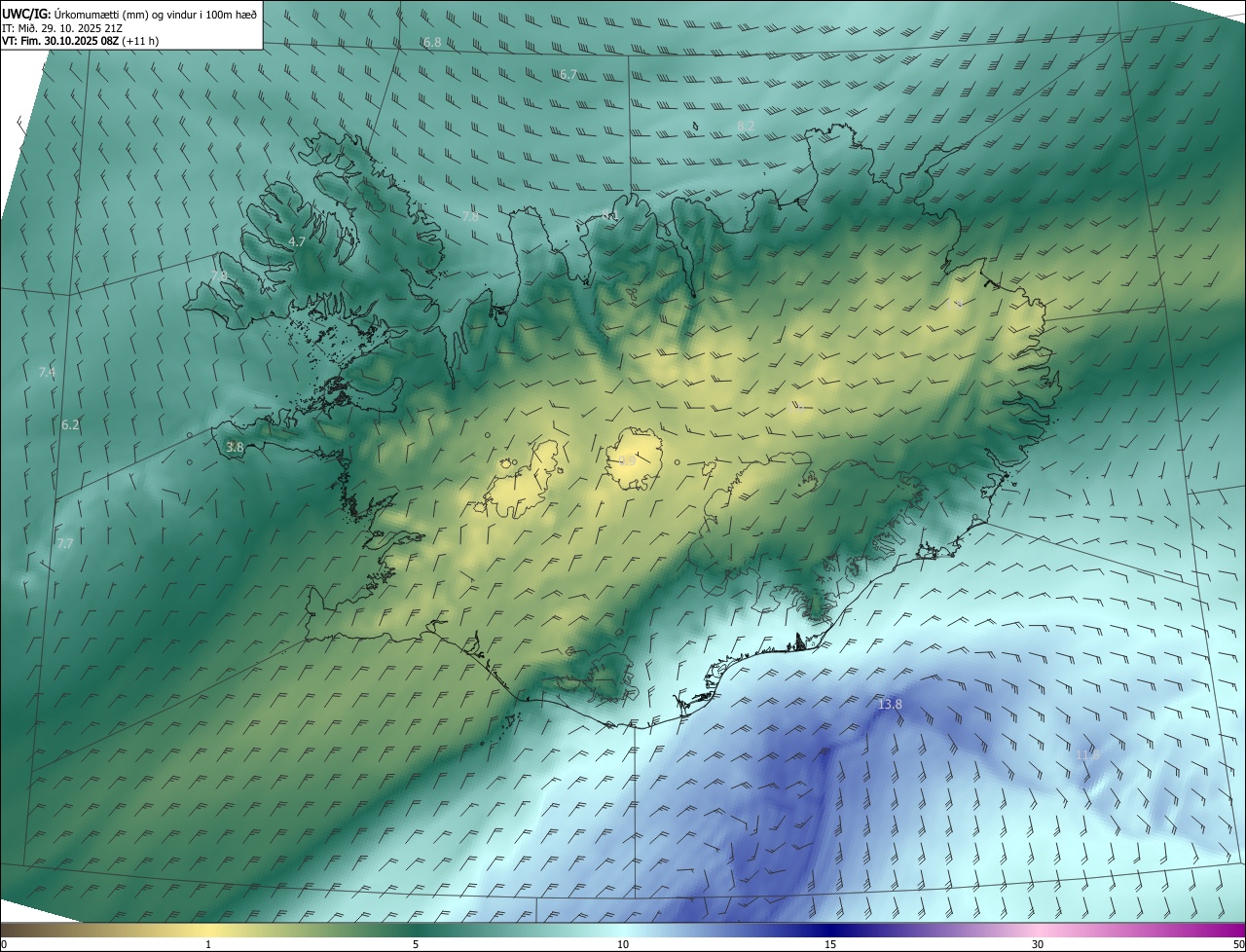Click the 15 tick on the colour scale
This screenshot has width=1246, height=952.
[x=830, y=945]
